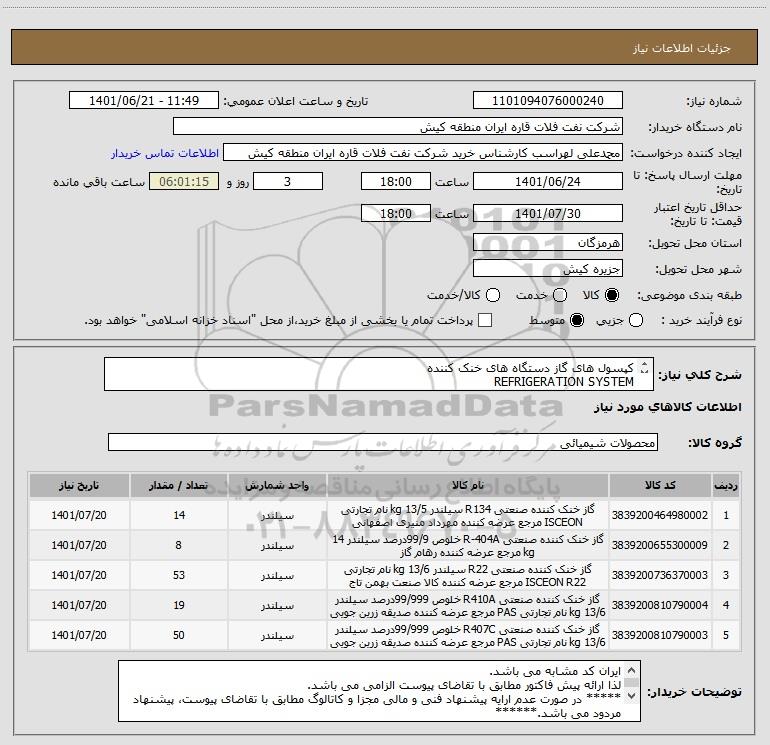Click the buyer notes text area
Viewport: 770px width, 745px height.
coord(379,691)
